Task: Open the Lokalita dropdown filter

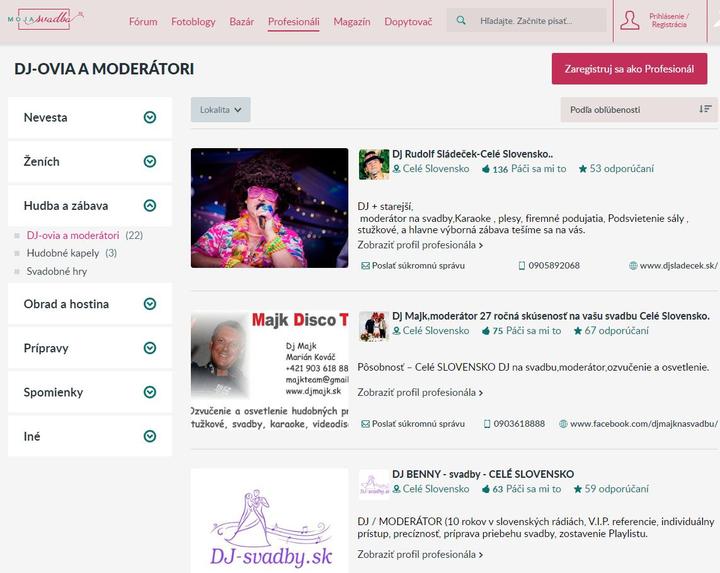Action: [220, 110]
